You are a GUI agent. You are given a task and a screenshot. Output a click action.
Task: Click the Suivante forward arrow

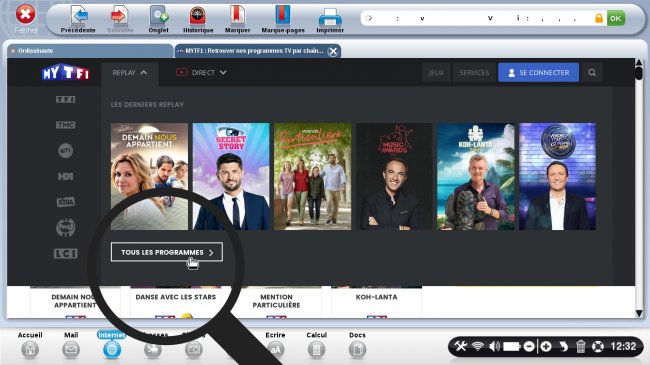[x=120, y=19]
